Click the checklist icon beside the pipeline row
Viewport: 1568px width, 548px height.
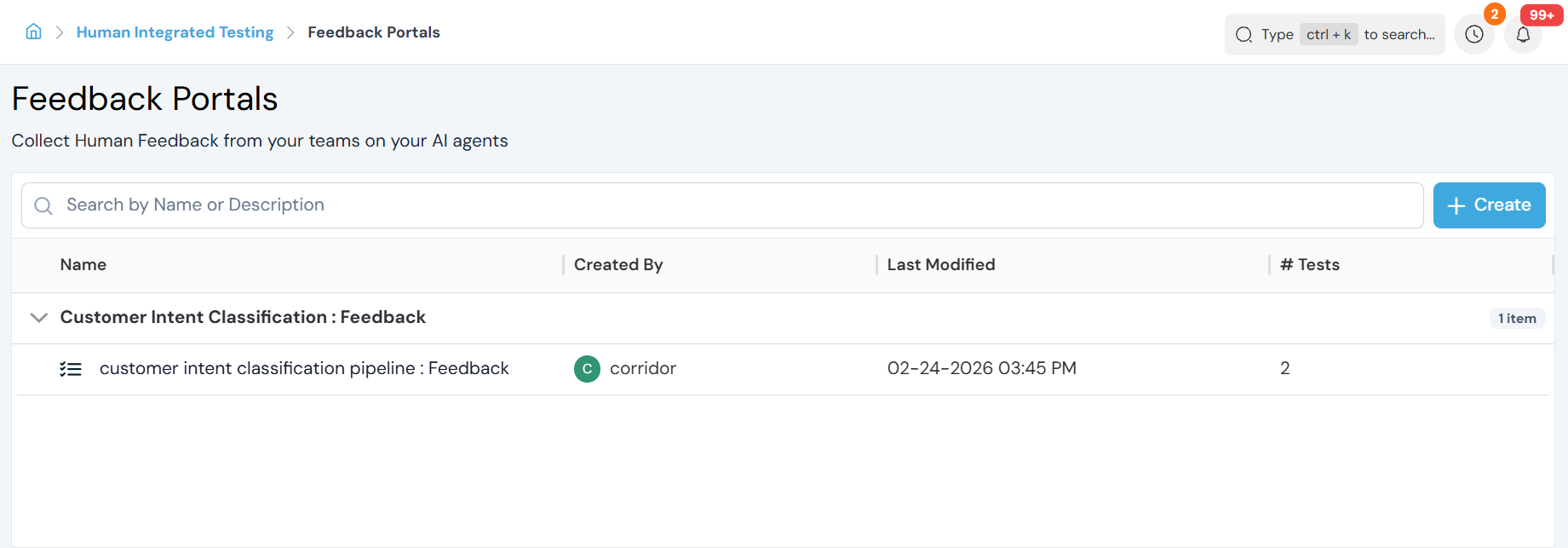[71, 369]
